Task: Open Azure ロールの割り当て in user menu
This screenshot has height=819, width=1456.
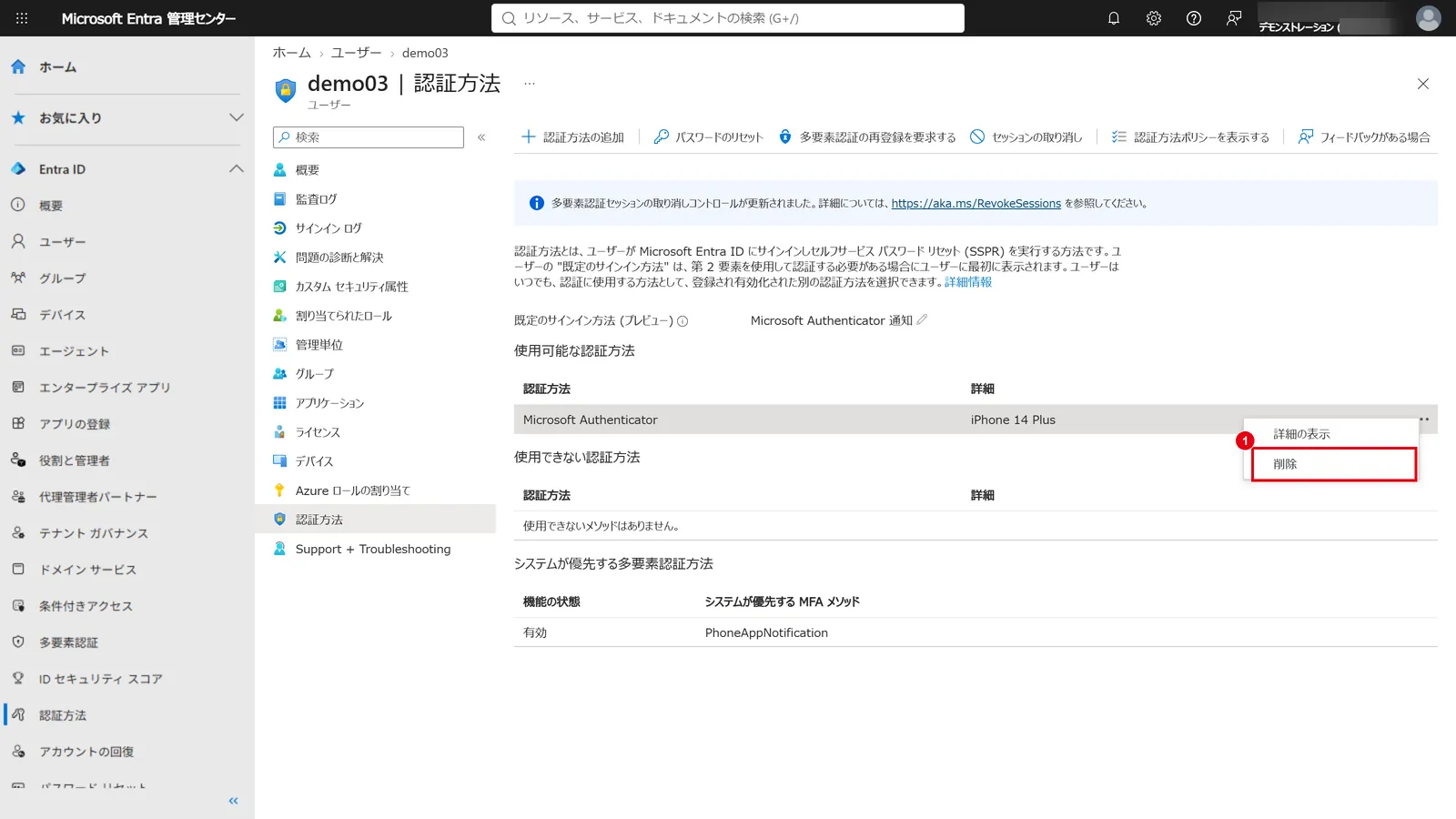Action: click(x=352, y=490)
